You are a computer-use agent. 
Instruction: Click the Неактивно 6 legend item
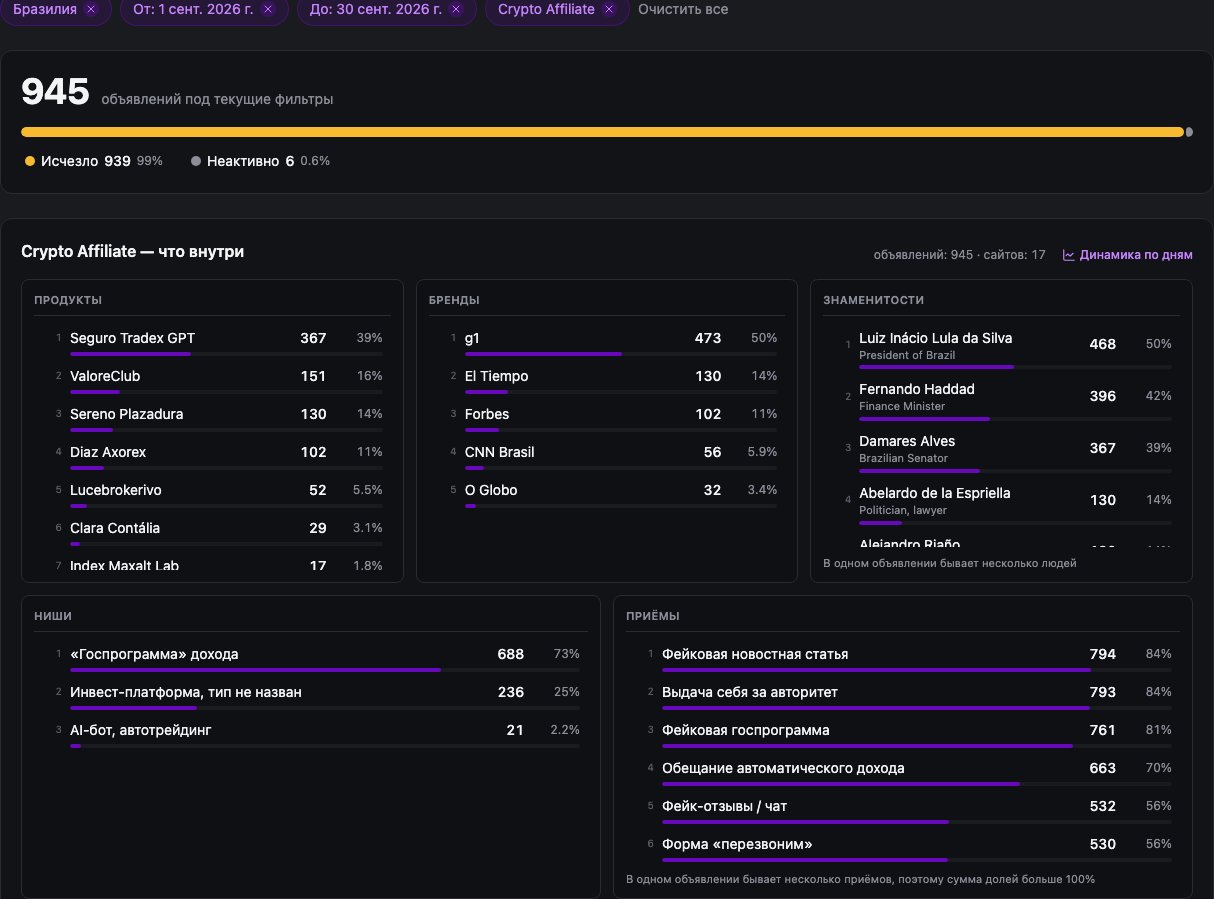coord(260,161)
